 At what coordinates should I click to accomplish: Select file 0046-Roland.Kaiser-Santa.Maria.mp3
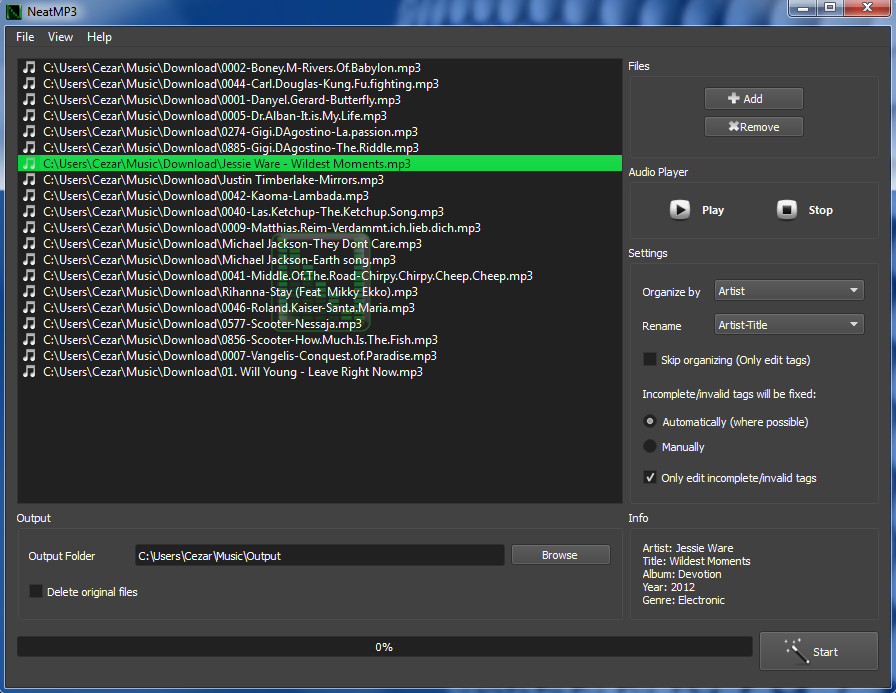(x=319, y=307)
